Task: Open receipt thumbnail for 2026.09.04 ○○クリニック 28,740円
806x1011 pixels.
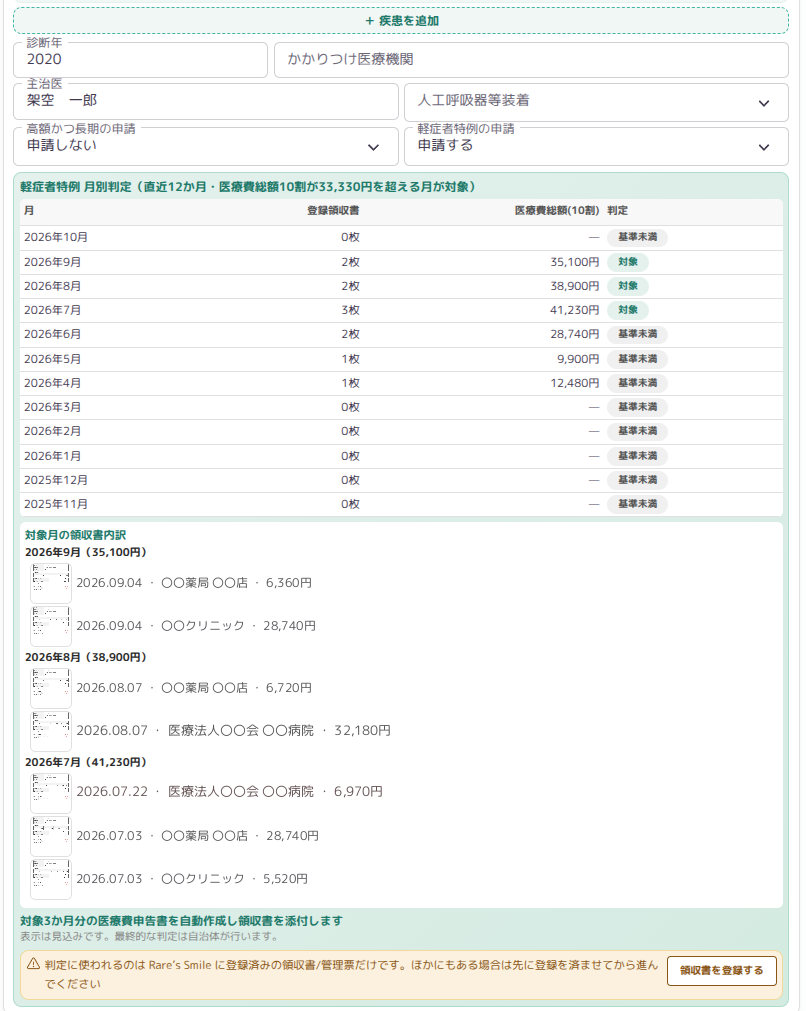Action: (51, 626)
